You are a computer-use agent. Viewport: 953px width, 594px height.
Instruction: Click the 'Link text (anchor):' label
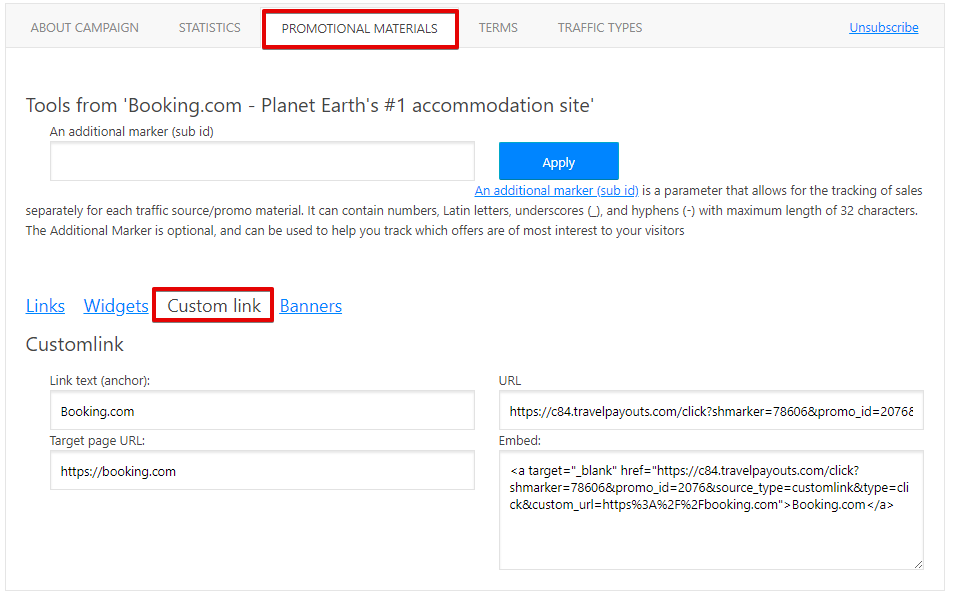[x=100, y=381]
